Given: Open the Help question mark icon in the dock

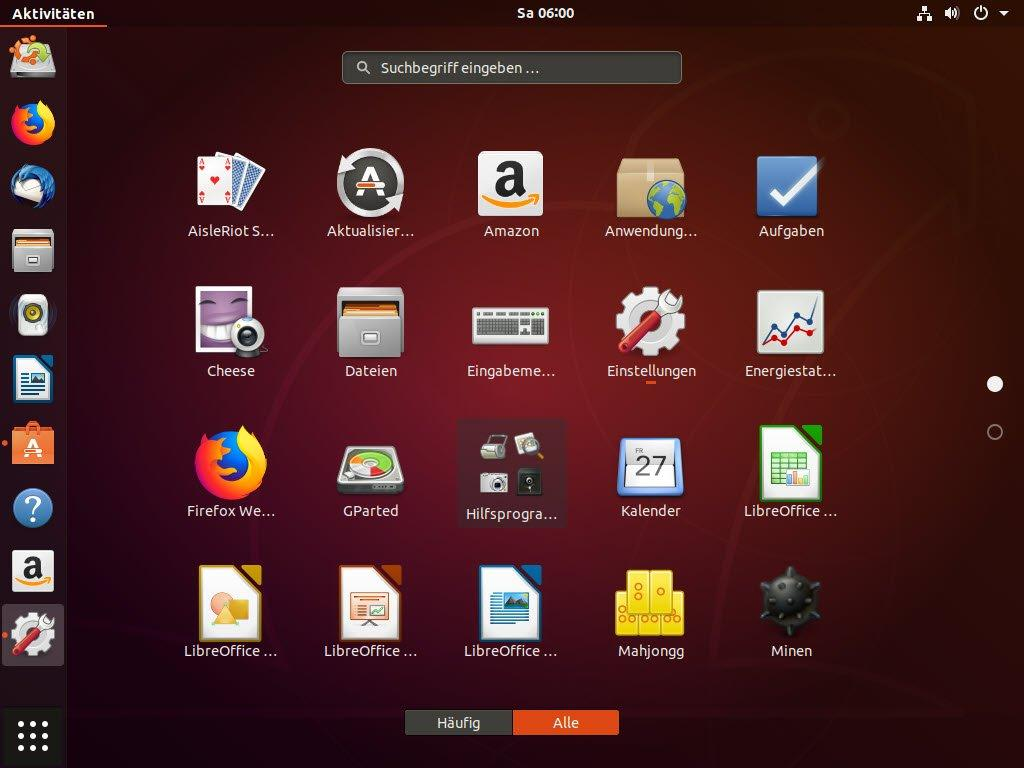Looking at the screenshot, I should click(33, 507).
